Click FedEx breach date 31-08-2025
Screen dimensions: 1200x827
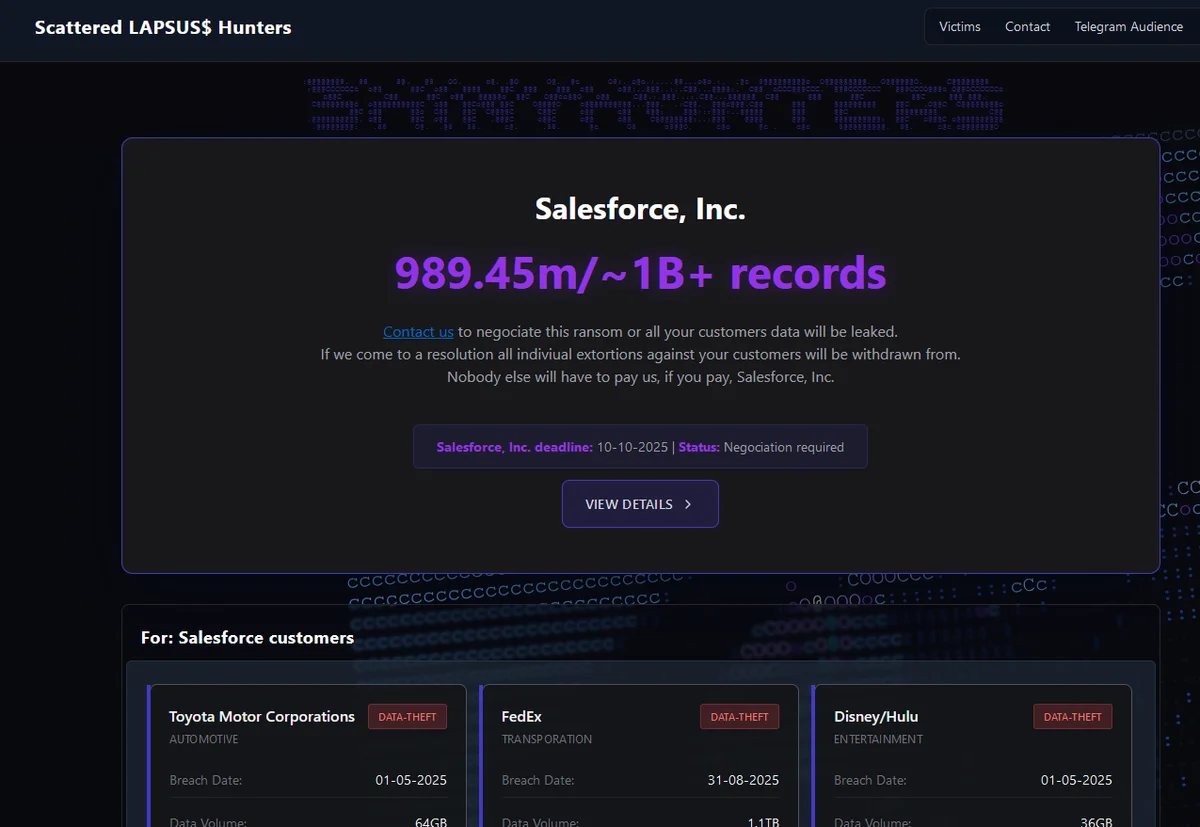(x=743, y=780)
